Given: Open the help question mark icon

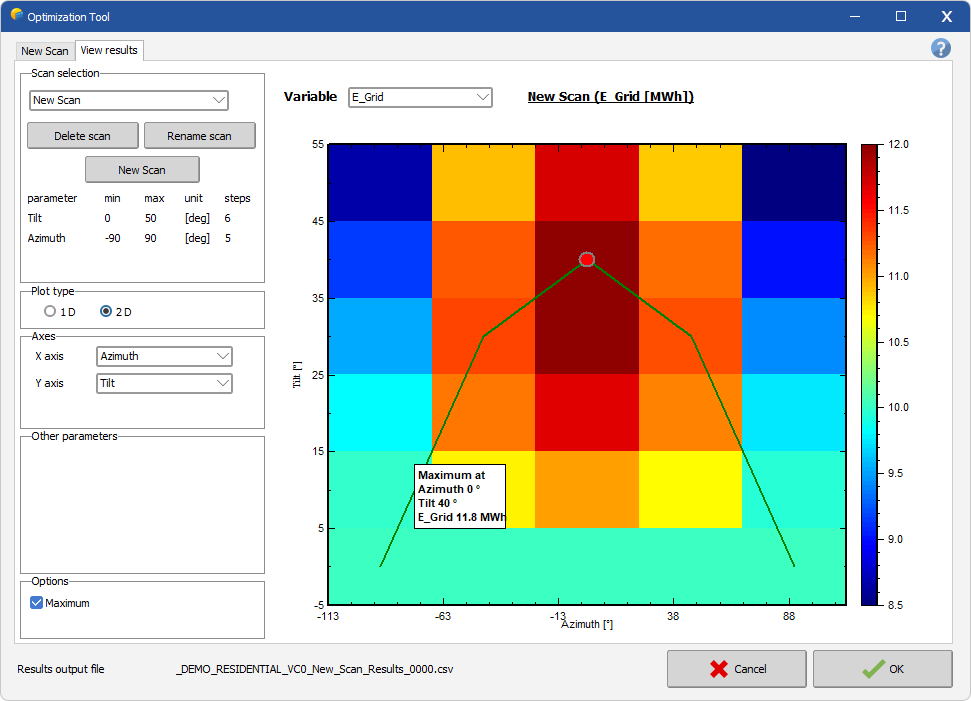Looking at the screenshot, I should point(941,48).
